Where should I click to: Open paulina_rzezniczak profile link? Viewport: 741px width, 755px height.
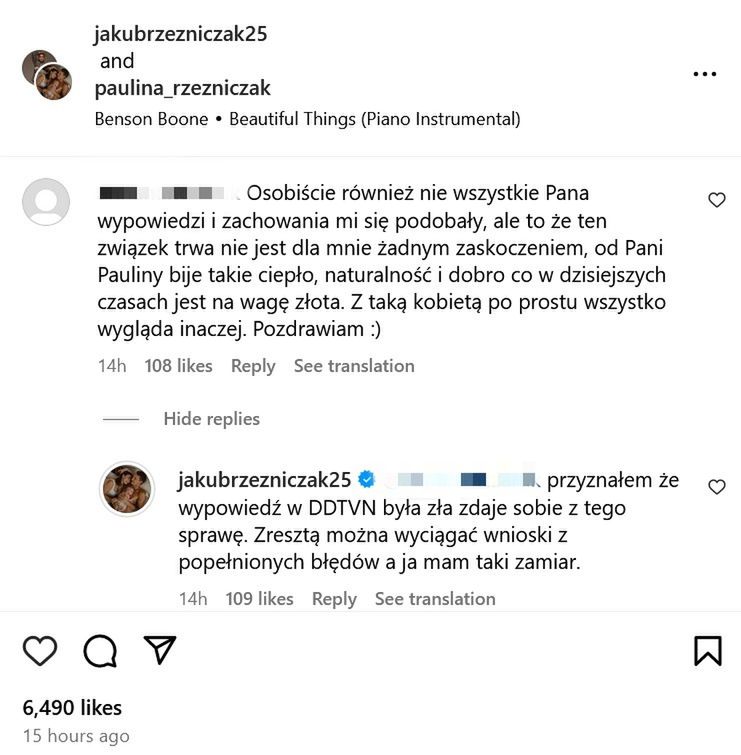click(x=182, y=88)
